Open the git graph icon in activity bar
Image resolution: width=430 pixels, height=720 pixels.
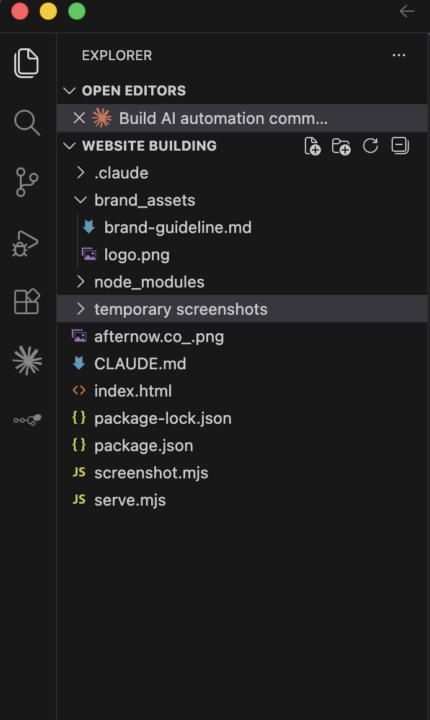point(27,419)
